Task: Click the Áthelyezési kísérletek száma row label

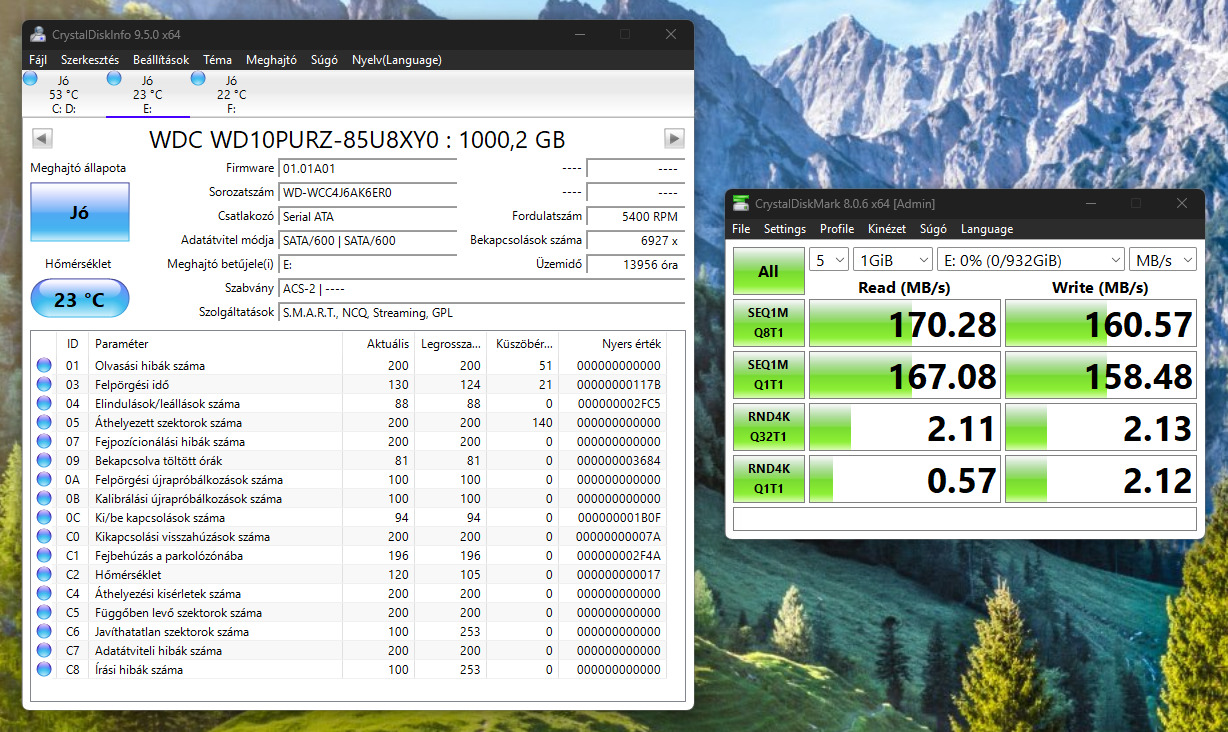Action: [168, 593]
